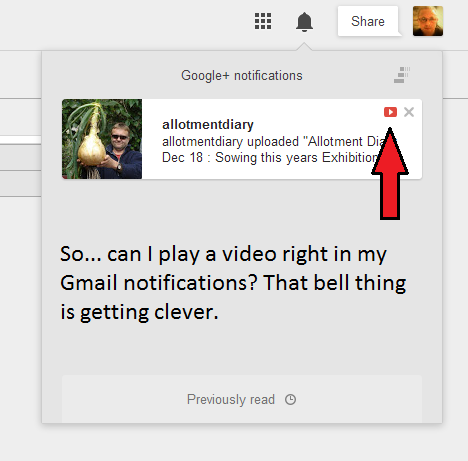468x461 pixels.
Task: Click the 'Gmail notifications? That bell thing' line
Action: [x=233, y=283]
